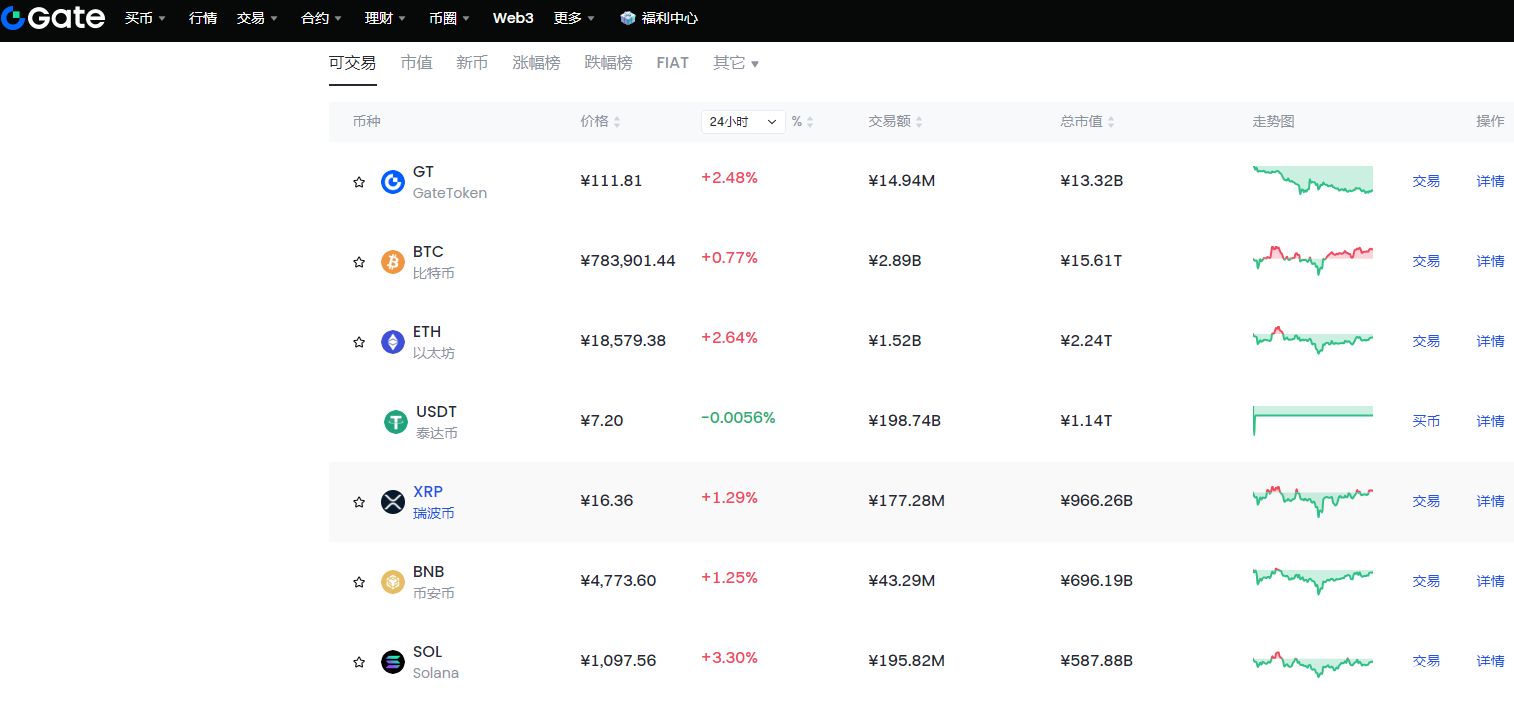Click the Gate logo in header
This screenshot has height=714, width=1514.
53,18
